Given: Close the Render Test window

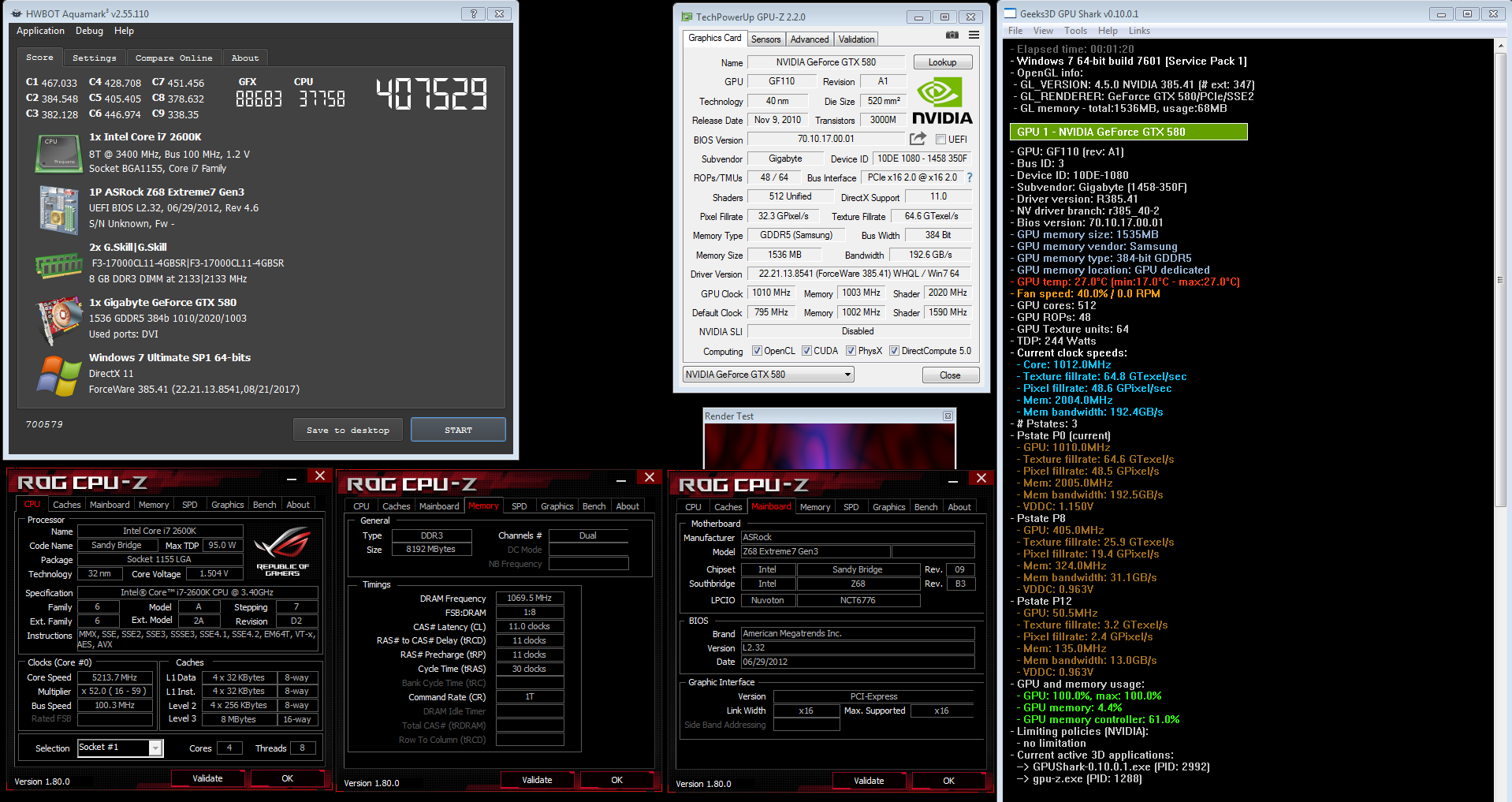Looking at the screenshot, I should [948, 416].
